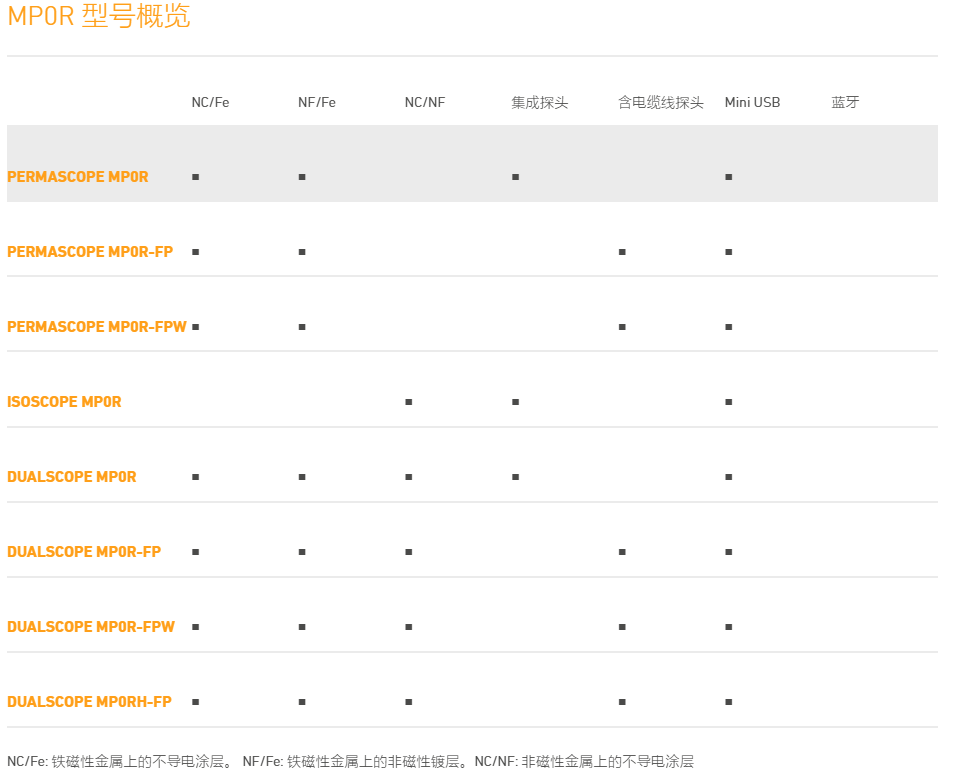
Task: Select the 集成探头 square for PERMASCOPE MP0R
Action: tap(514, 177)
